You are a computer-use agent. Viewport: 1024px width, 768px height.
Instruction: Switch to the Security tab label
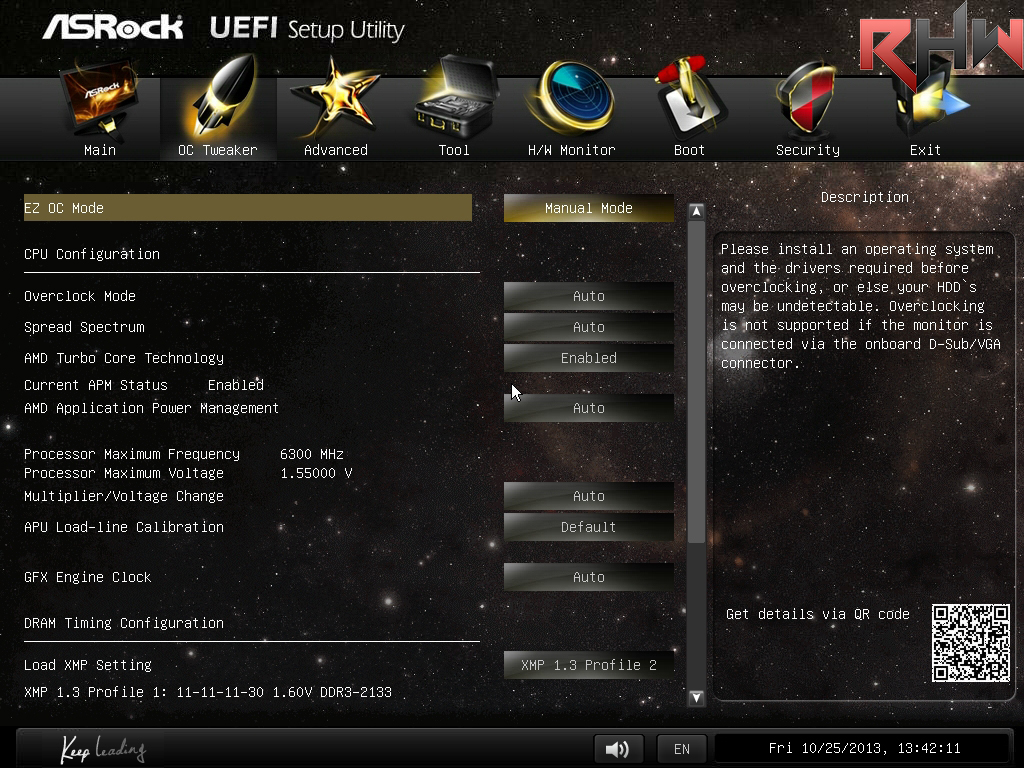(x=807, y=150)
